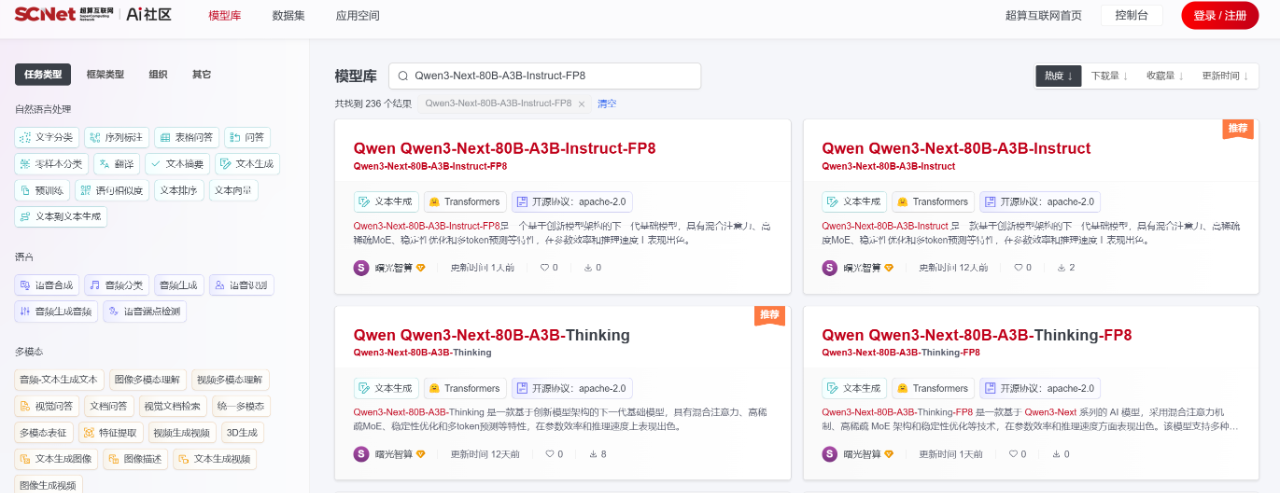Click verified badge on Qwen3-Next-80B-A3B-Instruct-FP8 card
The image size is (1280, 493).
click(x=421, y=268)
